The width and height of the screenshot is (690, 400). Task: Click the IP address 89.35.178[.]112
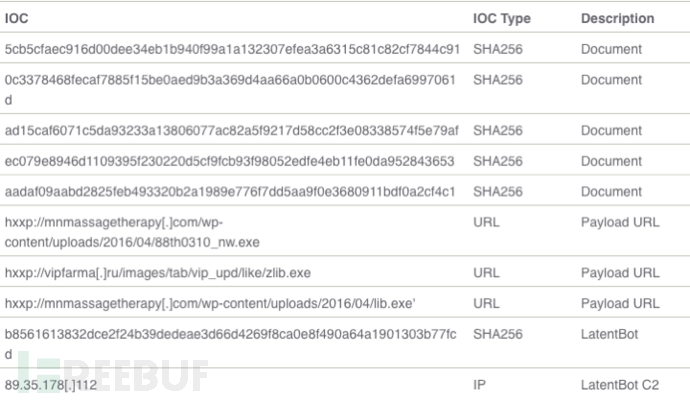(51, 385)
